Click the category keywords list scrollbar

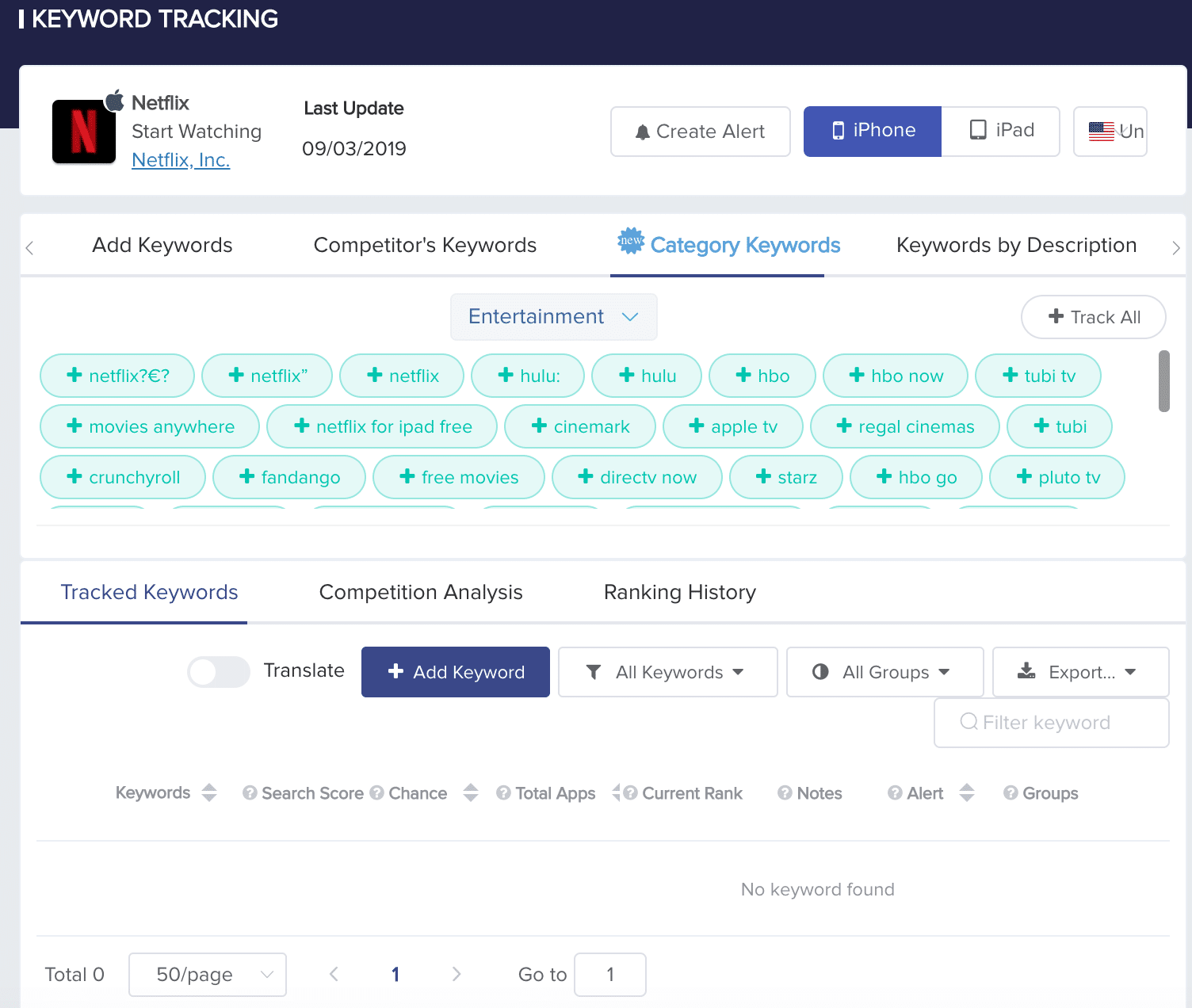(x=1164, y=381)
